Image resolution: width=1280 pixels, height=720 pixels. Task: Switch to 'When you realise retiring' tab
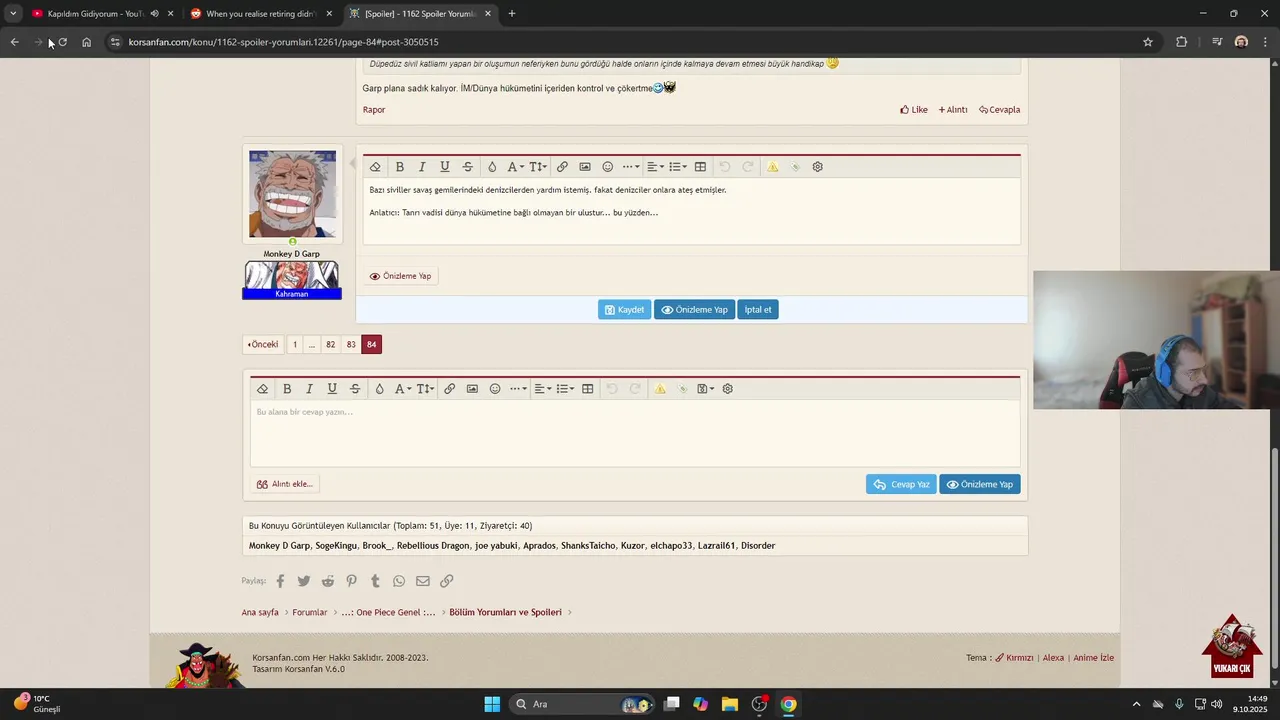pyautogui.click(x=260, y=14)
